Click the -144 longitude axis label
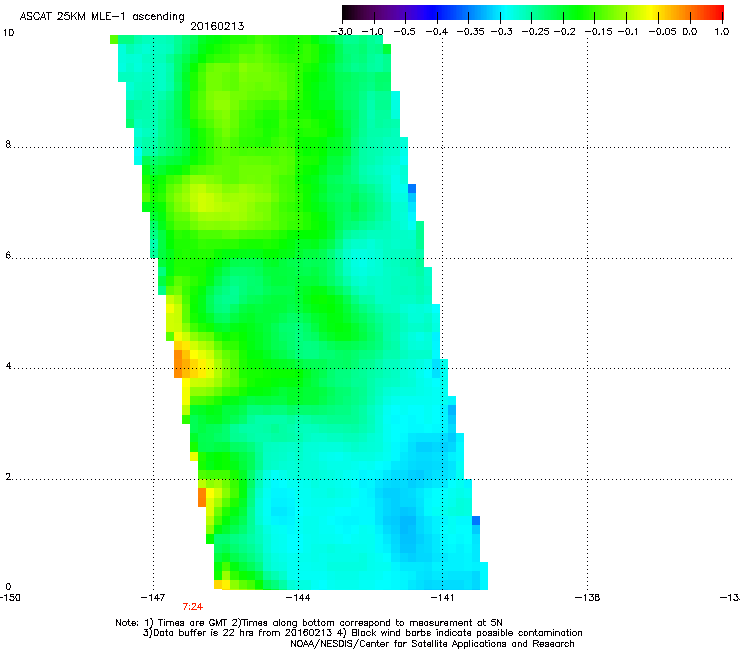The height and width of the screenshot is (650, 740). click(x=298, y=598)
